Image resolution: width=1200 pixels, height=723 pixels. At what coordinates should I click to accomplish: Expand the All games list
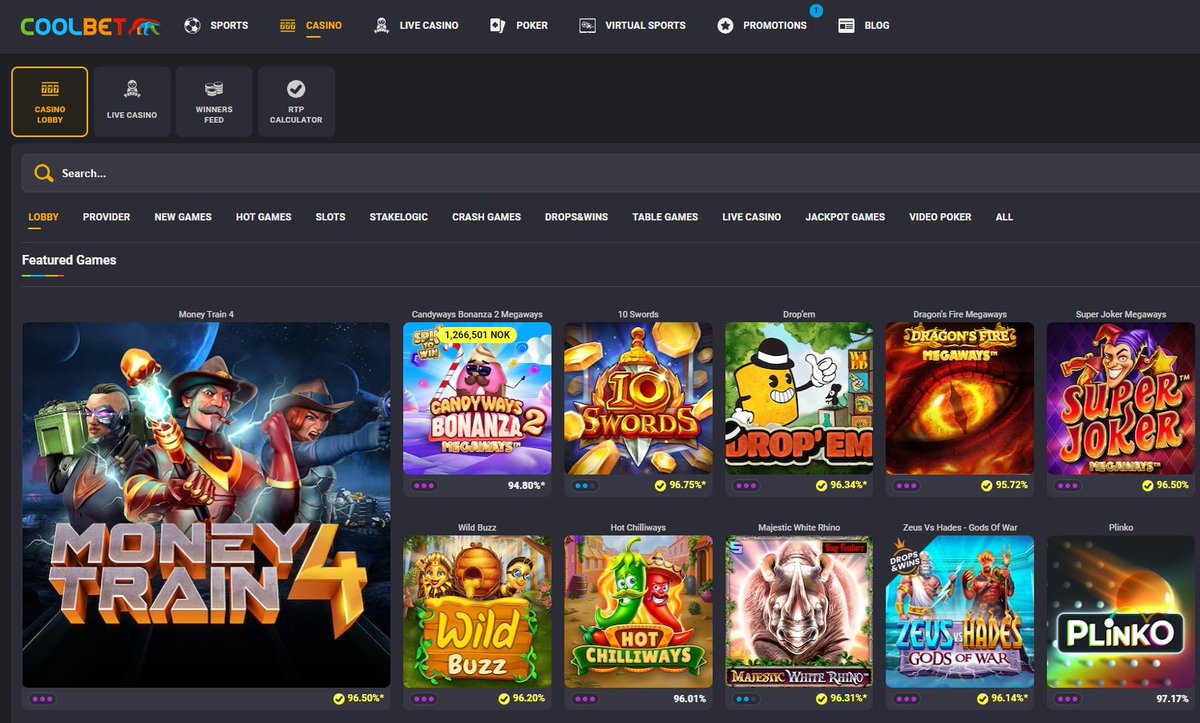[x=1004, y=216]
